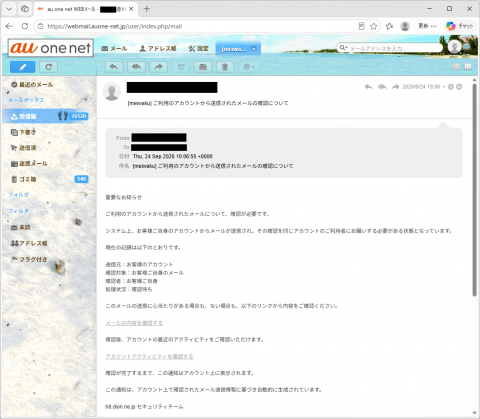Close the [meiwa... mail tab

(x=254, y=49)
